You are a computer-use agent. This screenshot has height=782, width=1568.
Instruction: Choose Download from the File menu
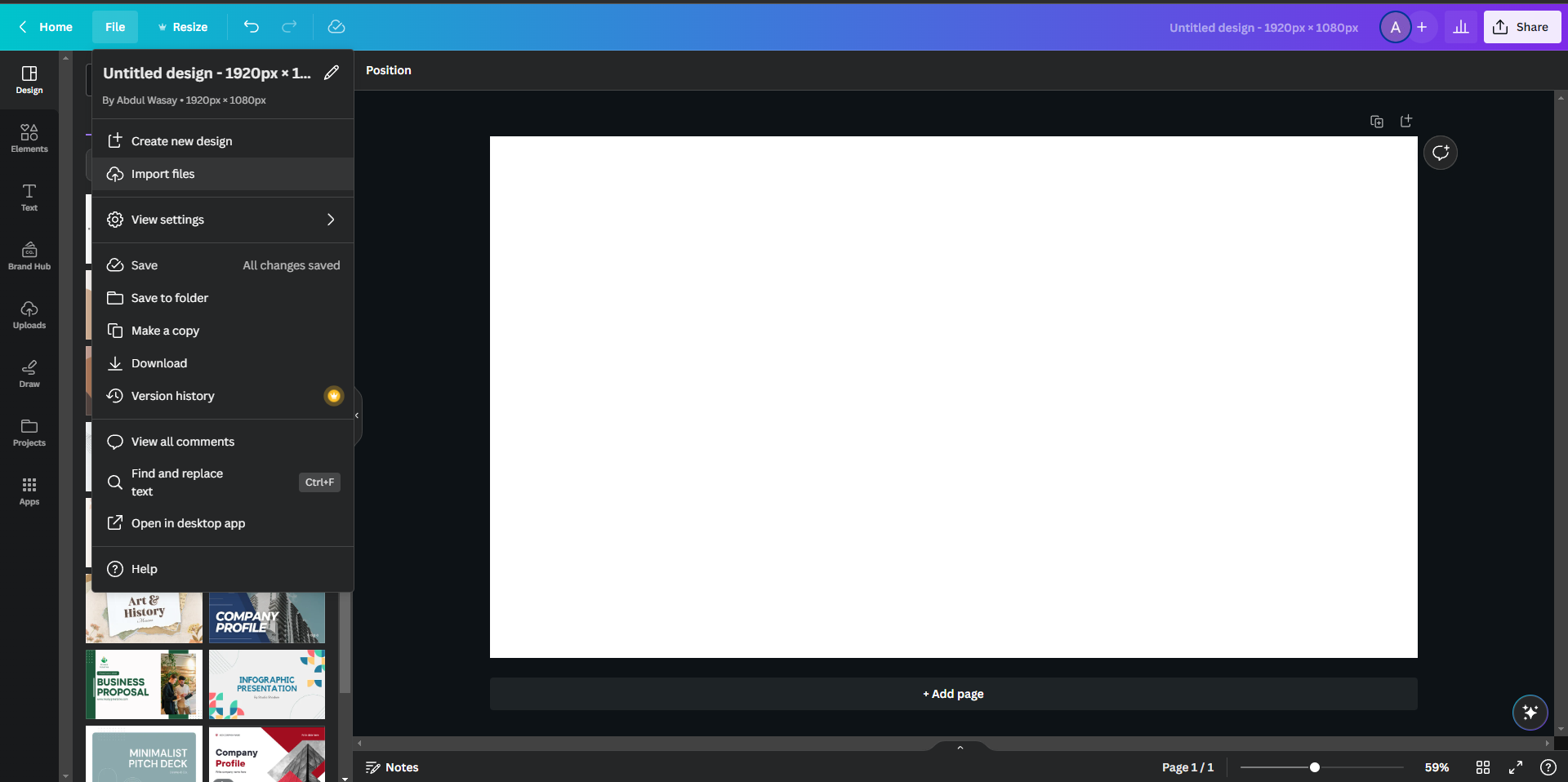tap(159, 363)
